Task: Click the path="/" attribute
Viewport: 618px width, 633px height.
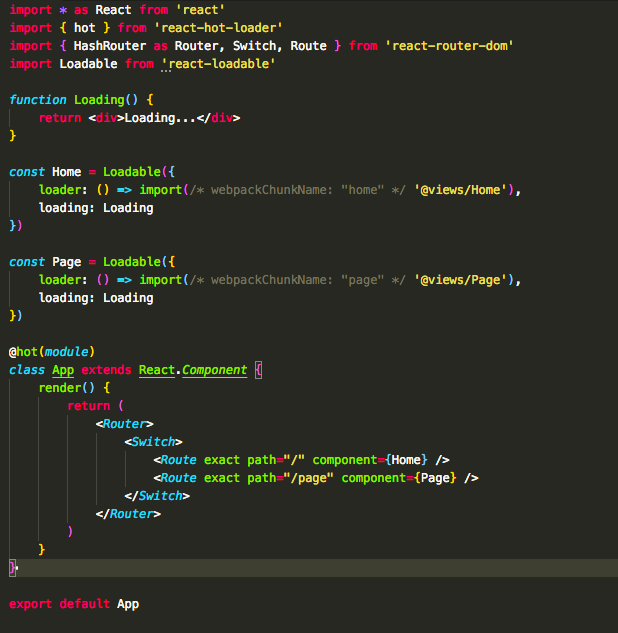Action: 276,460
